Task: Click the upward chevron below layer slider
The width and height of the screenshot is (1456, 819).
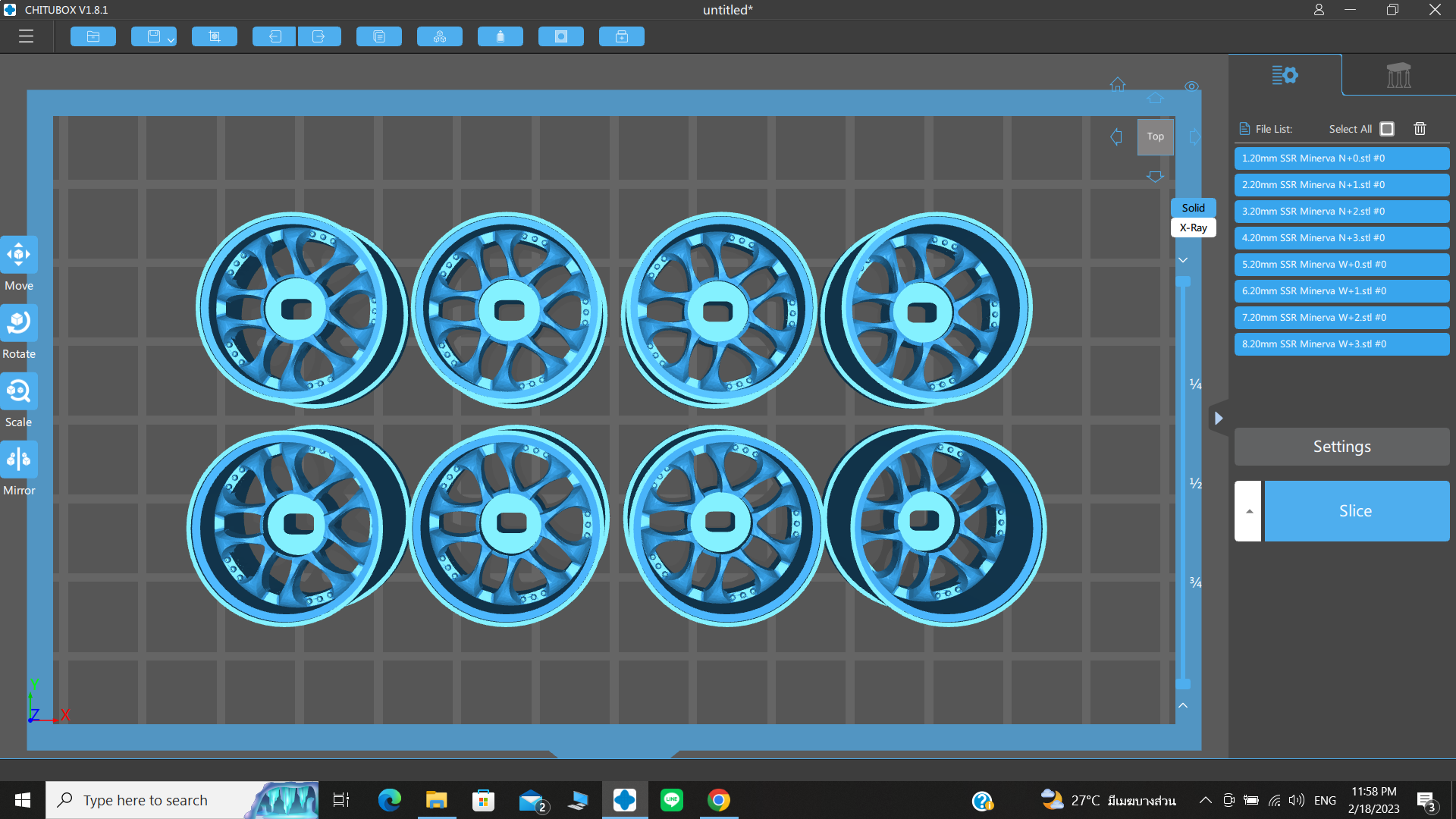Action: [1183, 705]
